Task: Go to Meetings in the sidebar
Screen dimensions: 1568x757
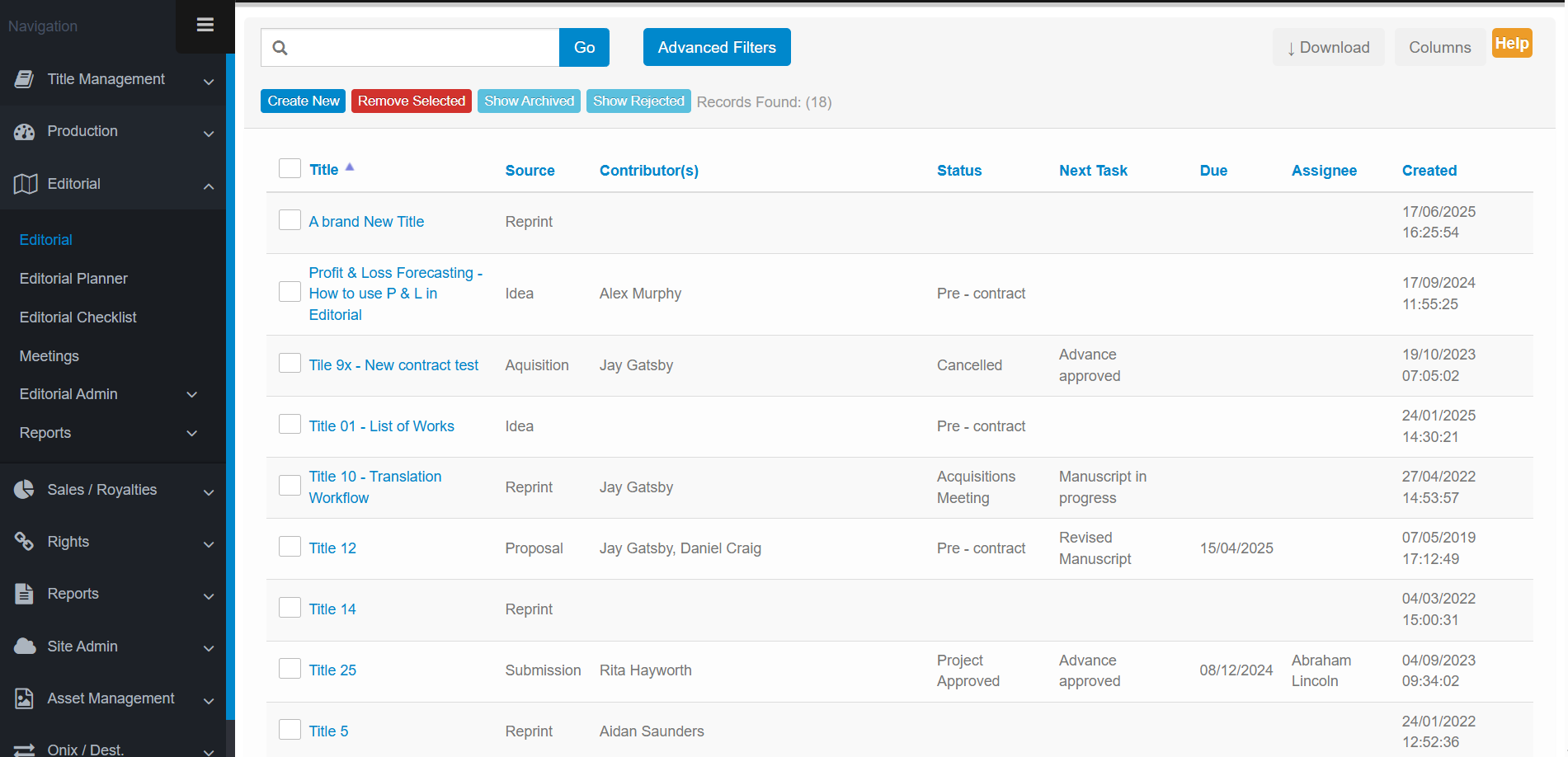Action: (x=49, y=356)
